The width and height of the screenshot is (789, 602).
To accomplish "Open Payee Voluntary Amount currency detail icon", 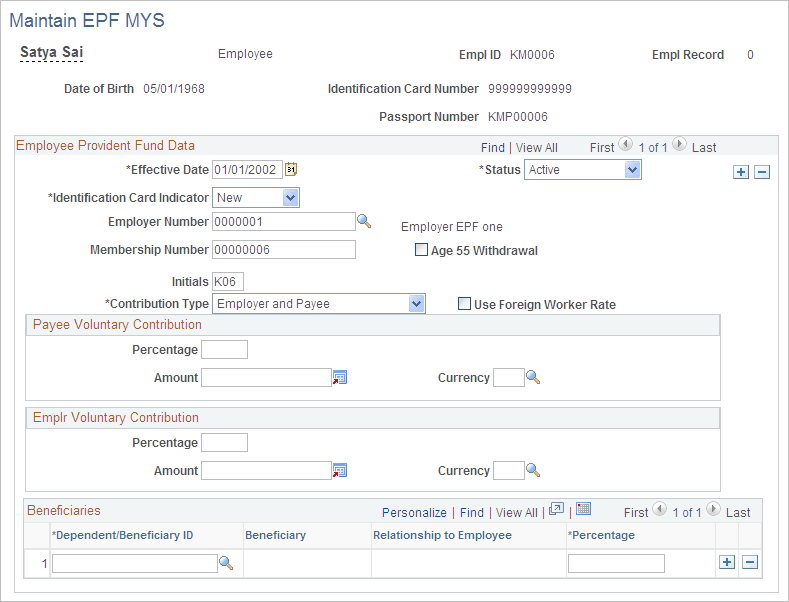I will 340,378.
